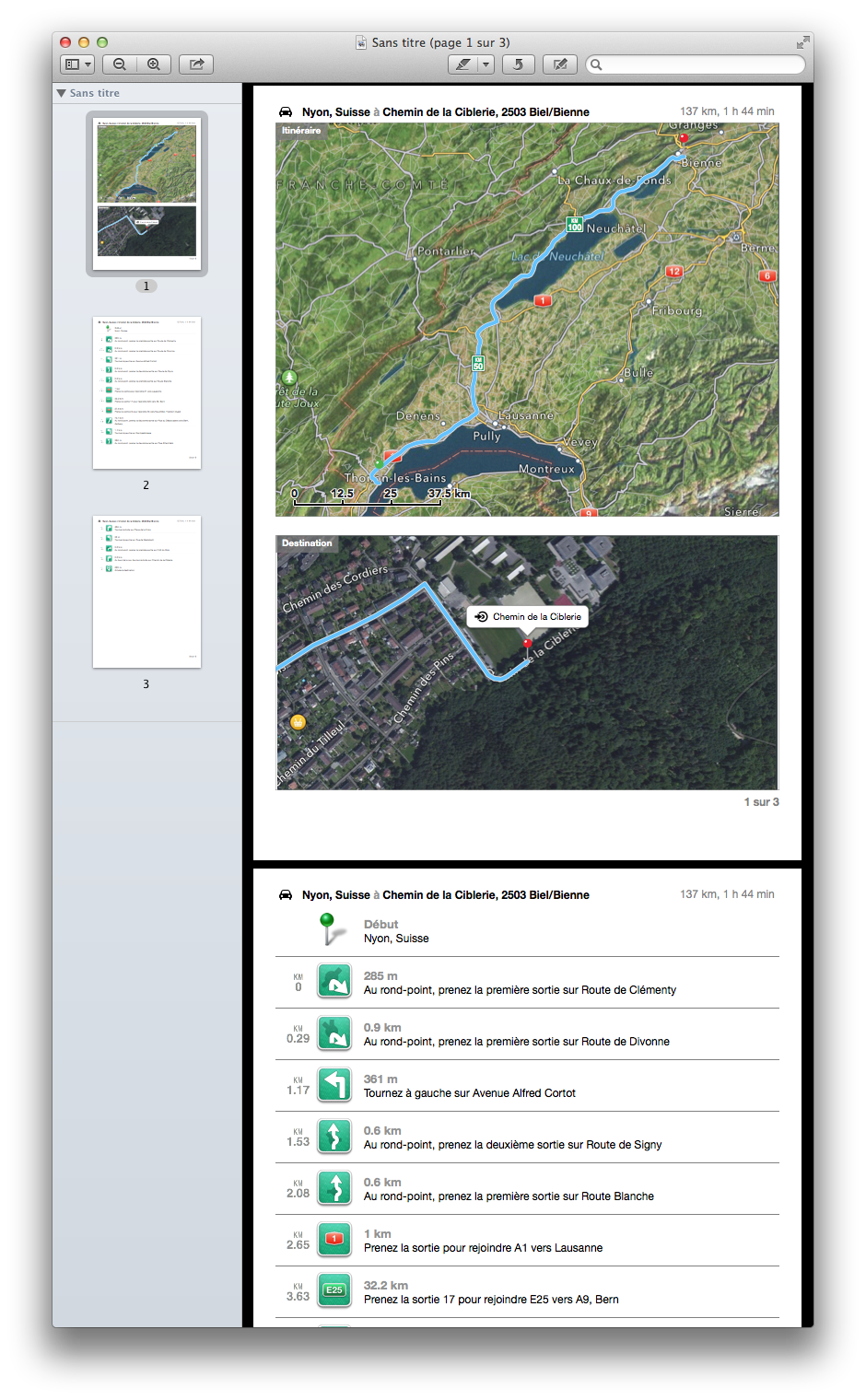Click the zoom in magnifier button

pyautogui.click(x=154, y=64)
